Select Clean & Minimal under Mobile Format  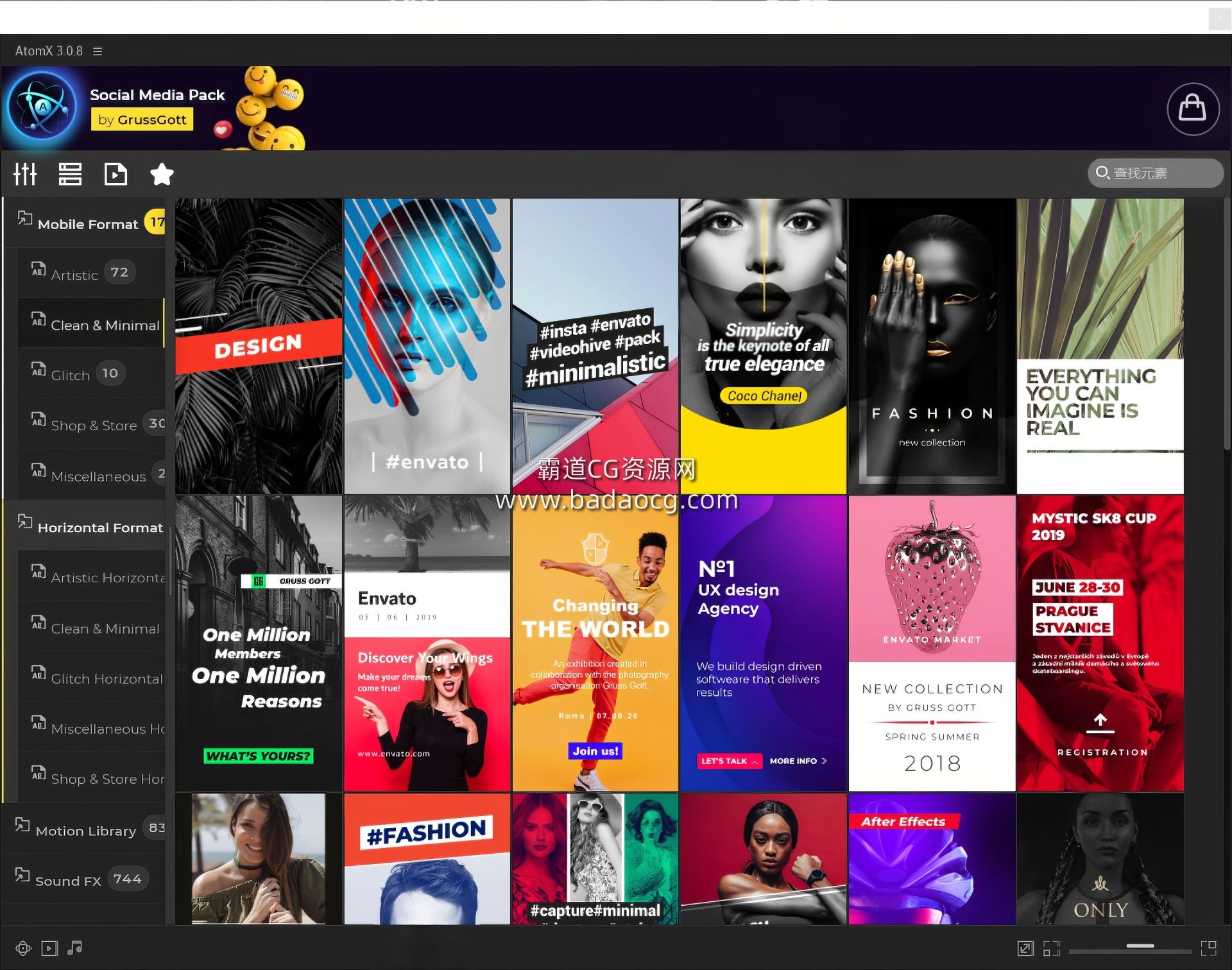click(x=91, y=323)
